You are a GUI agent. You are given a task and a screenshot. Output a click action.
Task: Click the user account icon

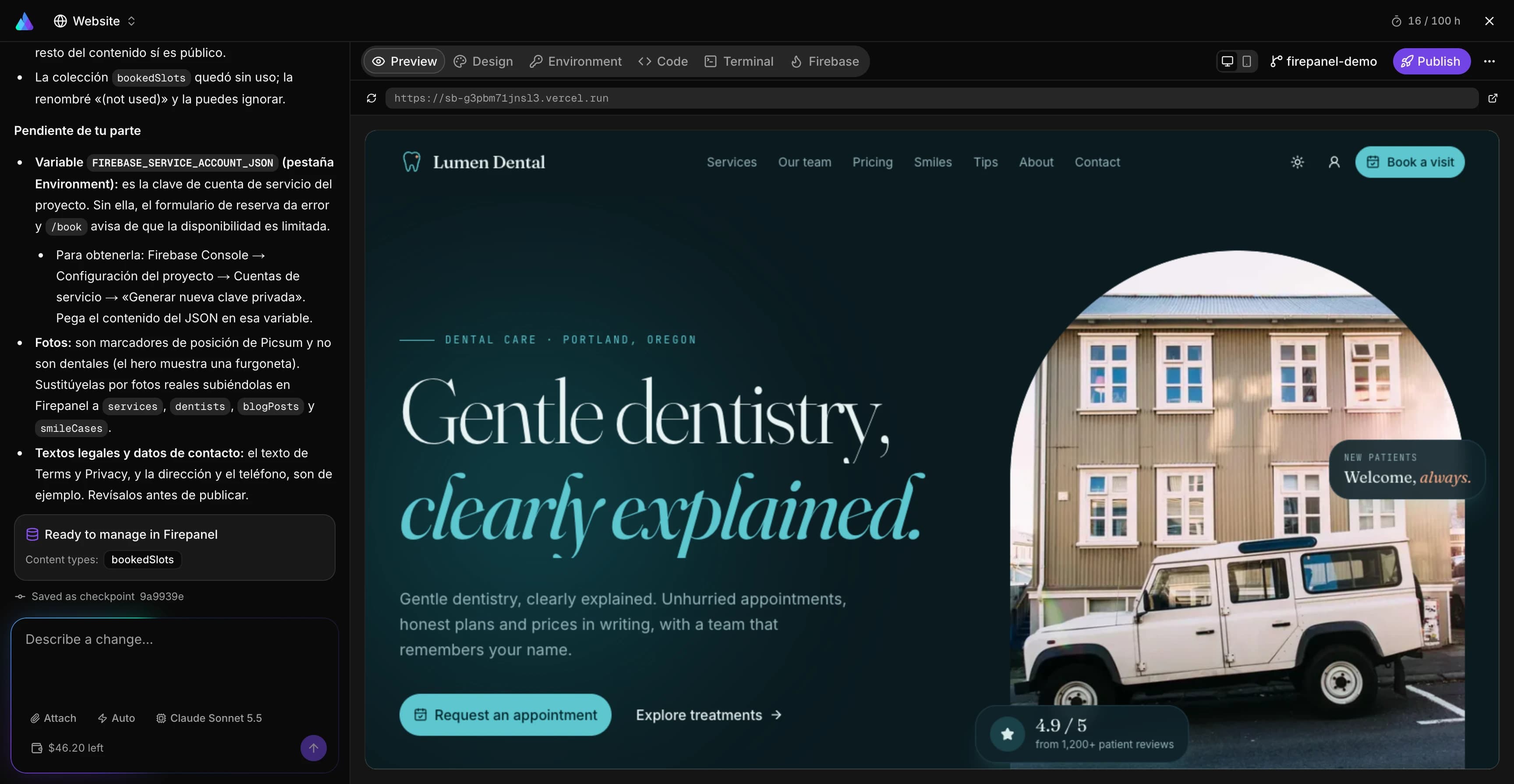[x=1334, y=162]
